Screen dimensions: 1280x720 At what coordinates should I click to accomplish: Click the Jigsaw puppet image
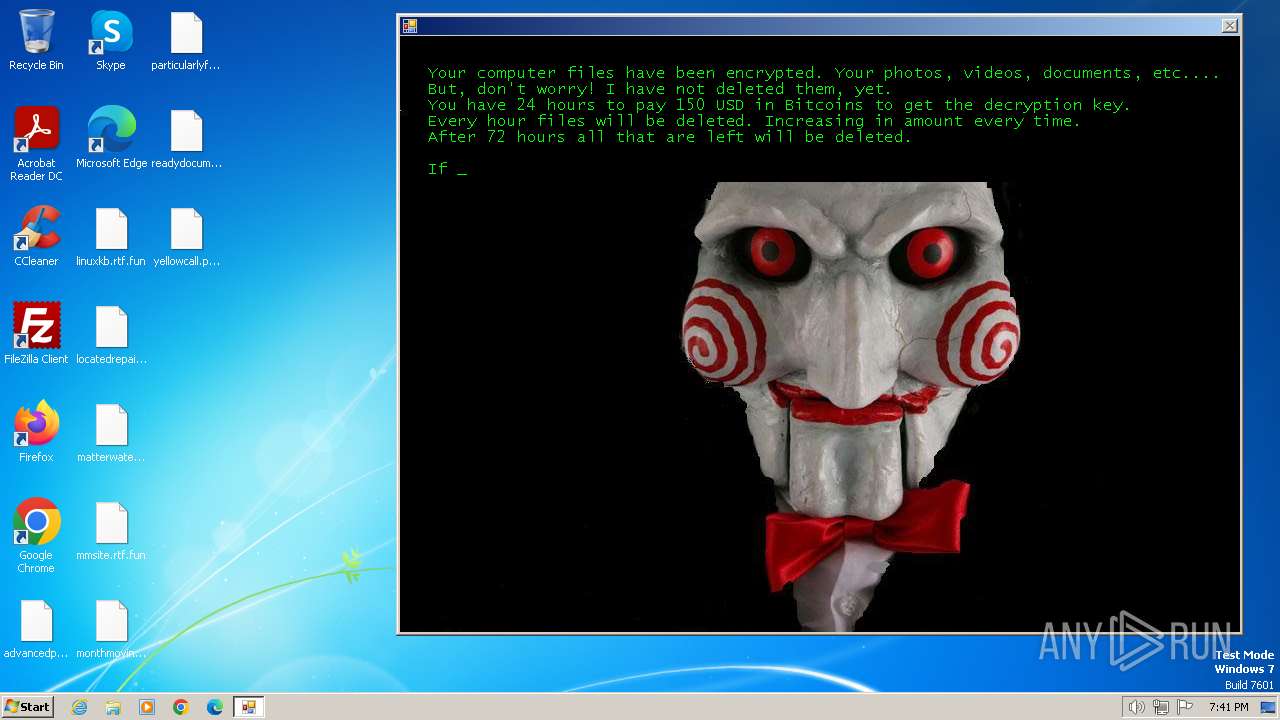(x=850, y=405)
